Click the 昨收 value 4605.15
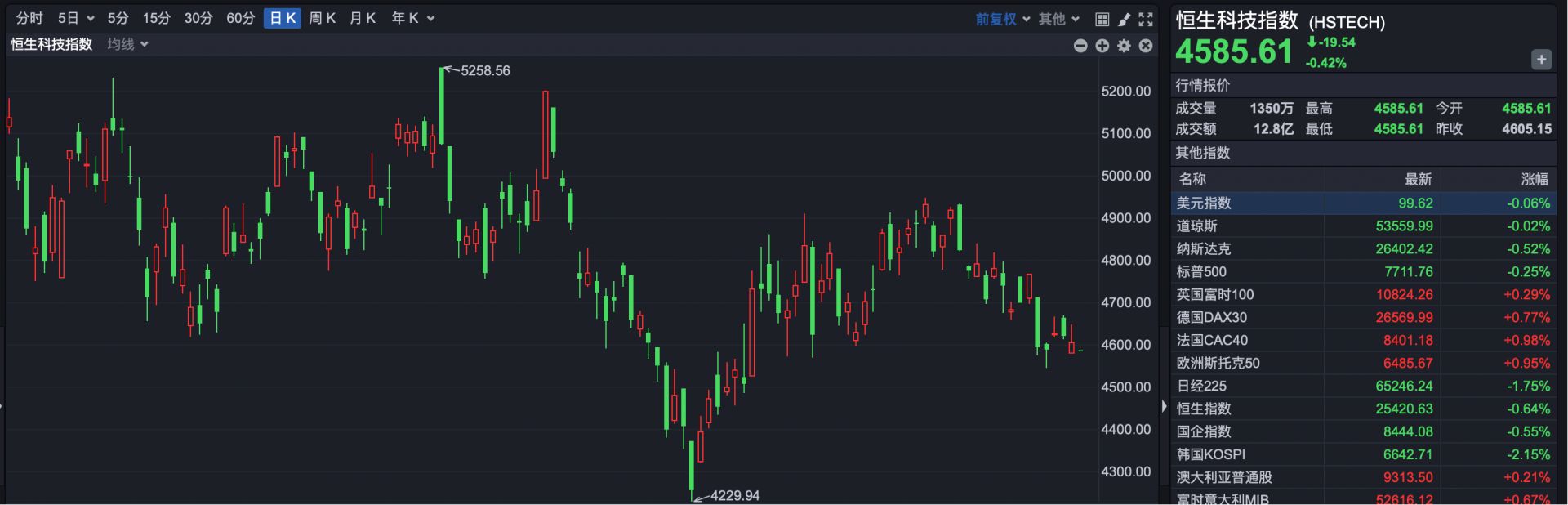The width and height of the screenshot is (1568, 505). 1526,129
